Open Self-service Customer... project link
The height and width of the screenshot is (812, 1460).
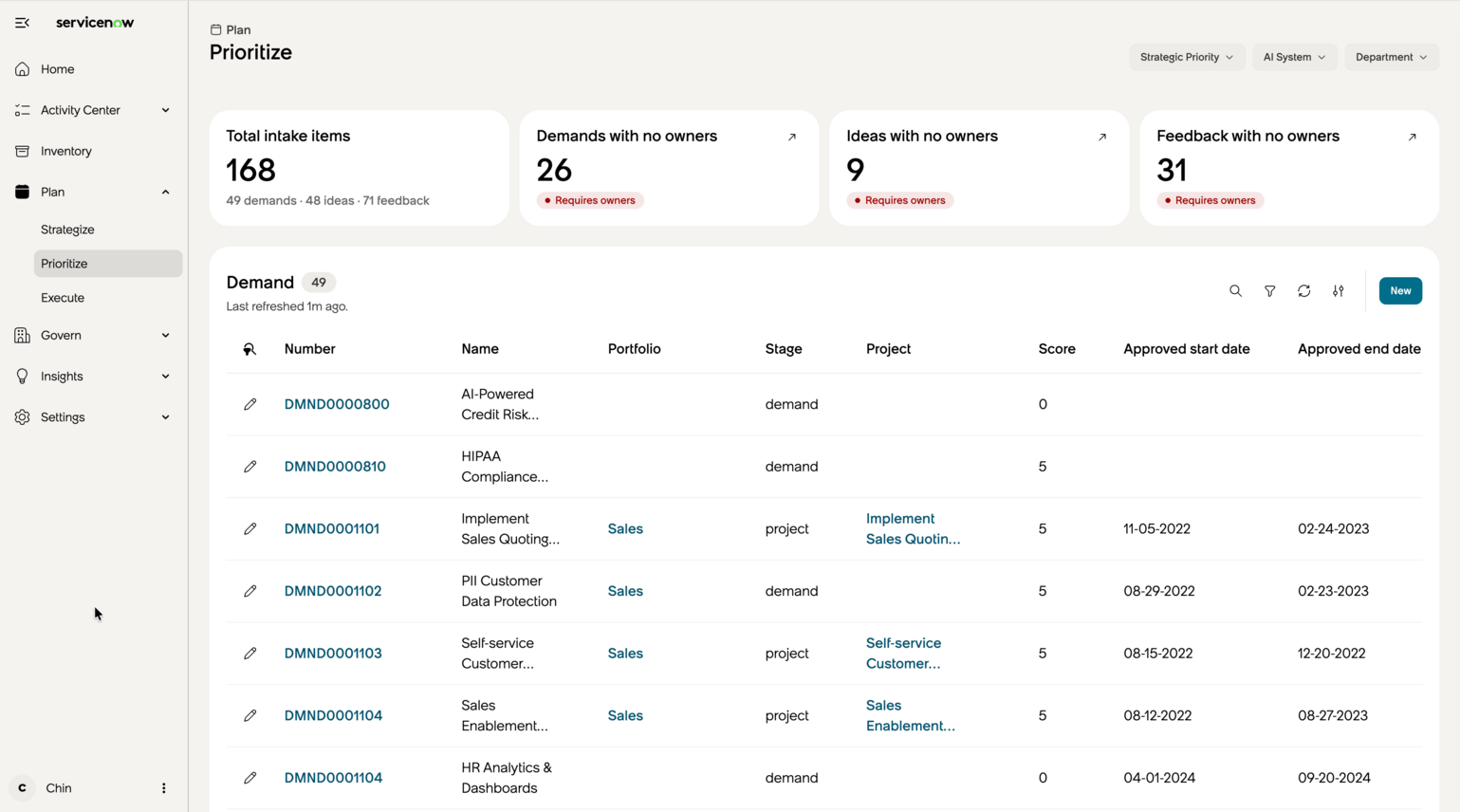point(903,654)
